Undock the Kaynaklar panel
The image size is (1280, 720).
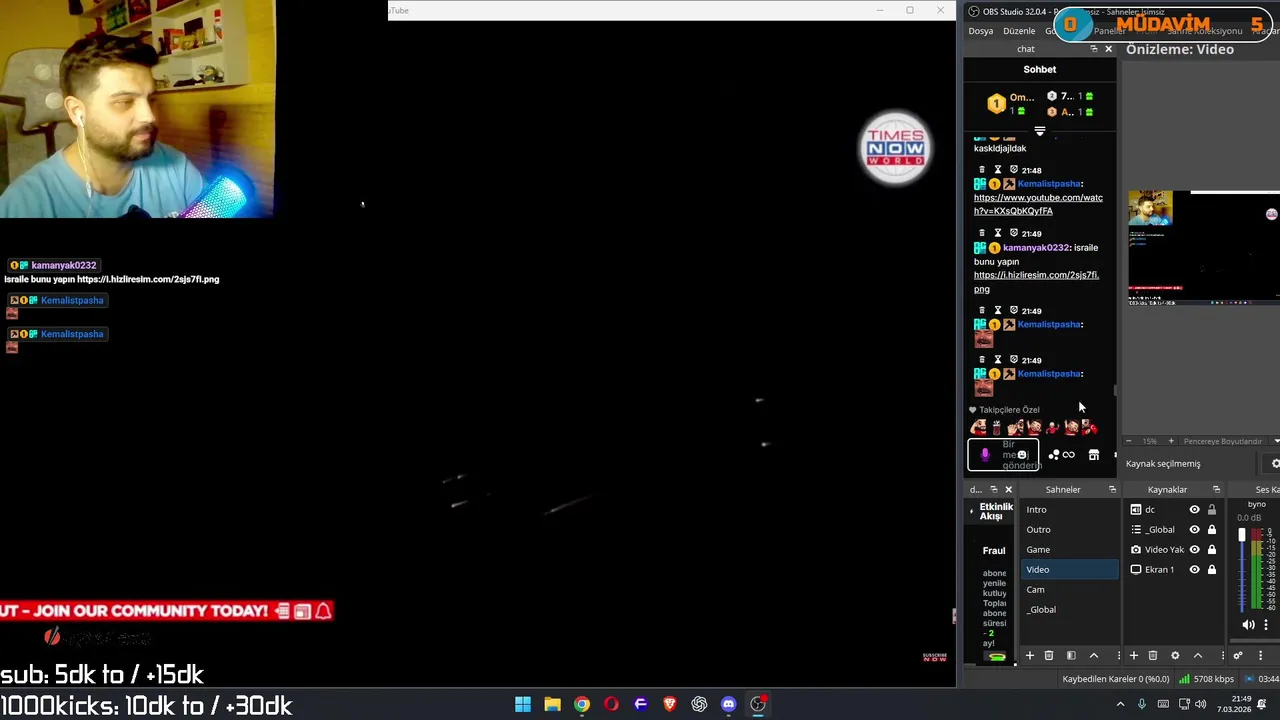point(1216,490)
